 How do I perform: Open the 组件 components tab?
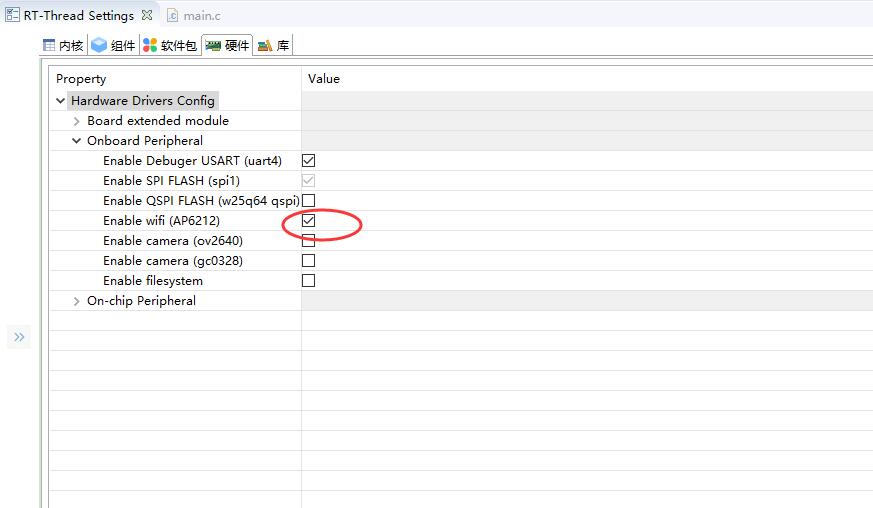[114, 45]
